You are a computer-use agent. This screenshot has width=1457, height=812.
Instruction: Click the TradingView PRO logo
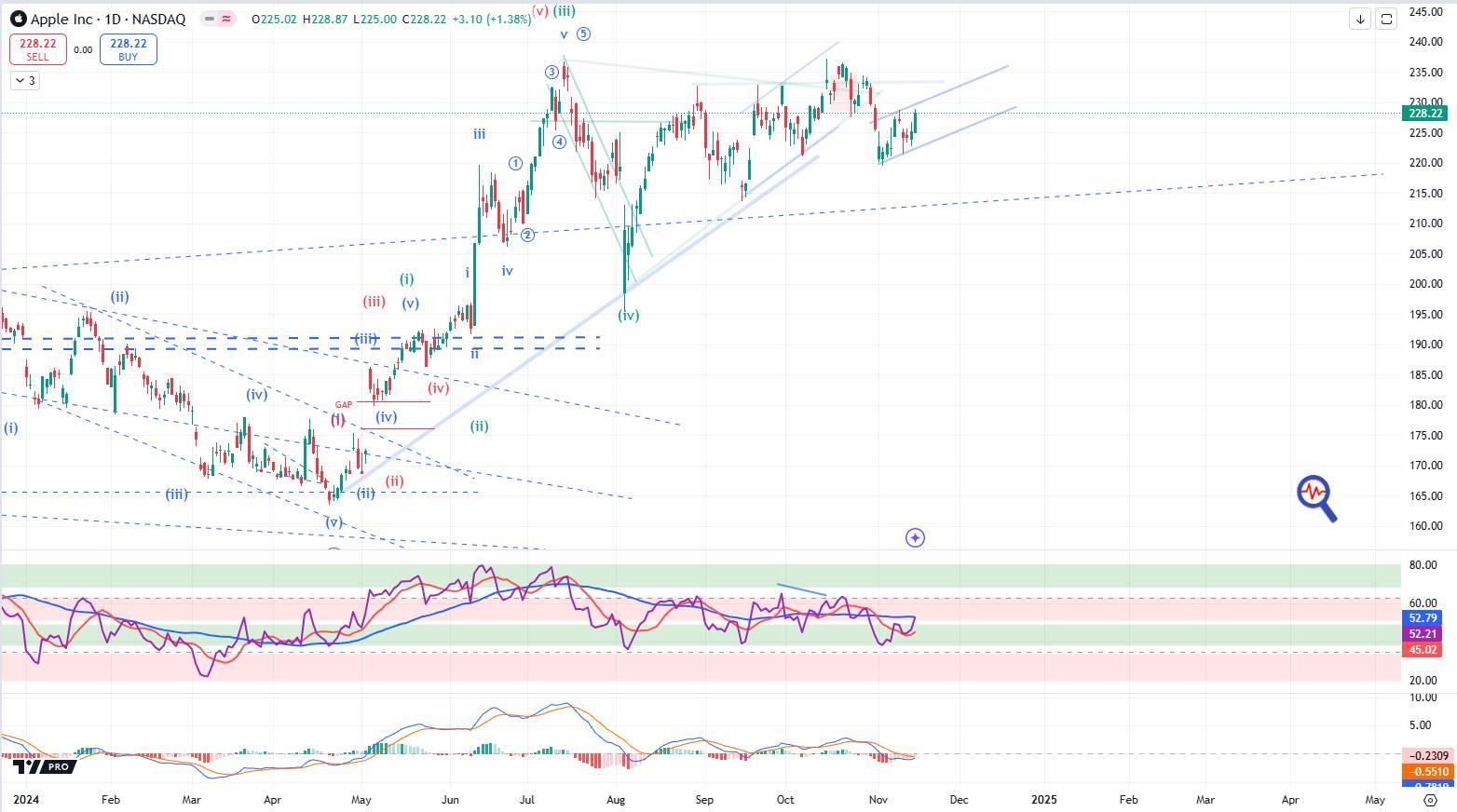click(43, 766)
